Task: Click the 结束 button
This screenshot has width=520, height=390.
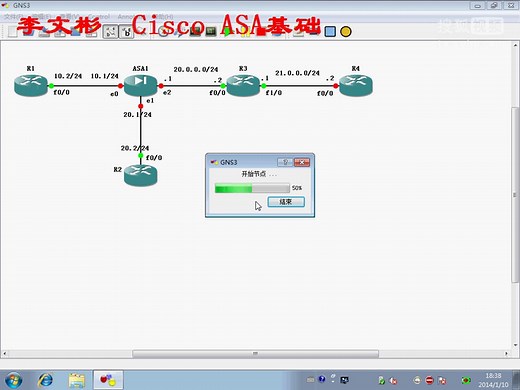Action: [286, 202]
